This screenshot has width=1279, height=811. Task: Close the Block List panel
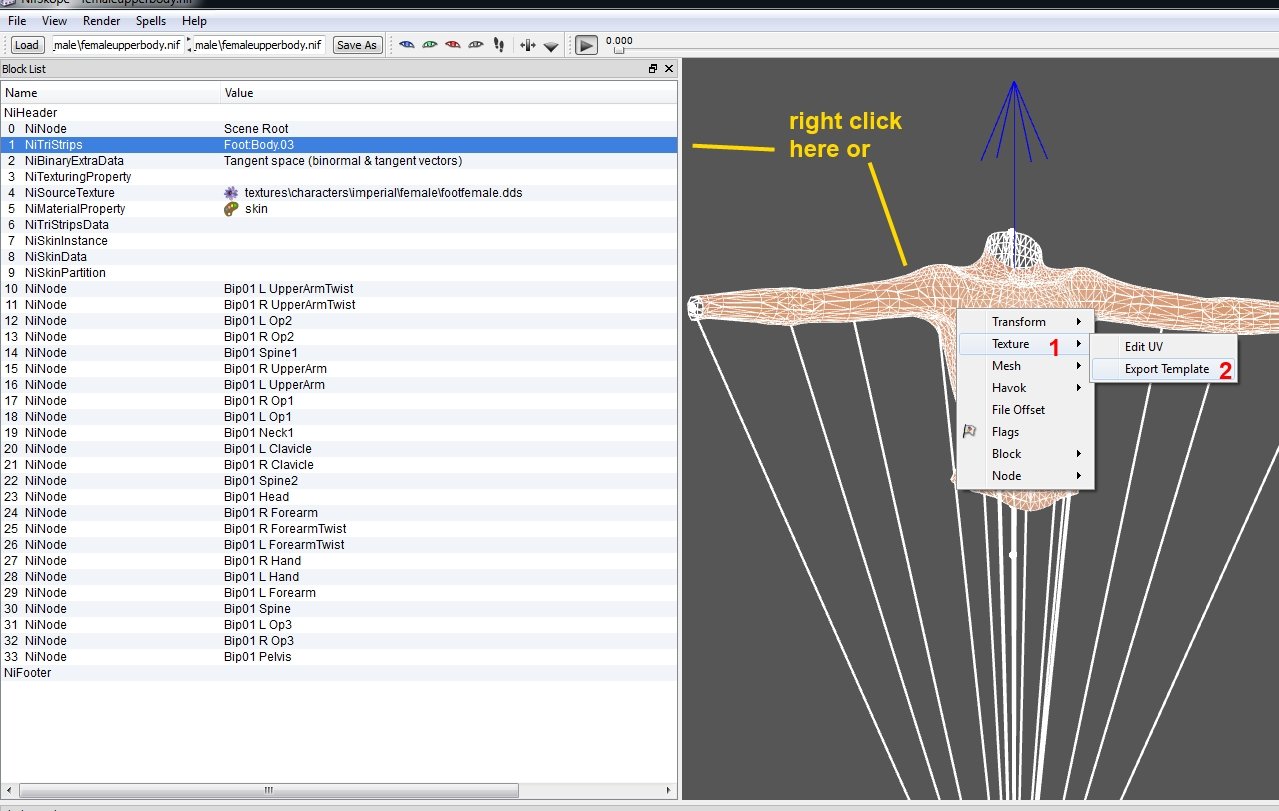click(x=669, y=69)
